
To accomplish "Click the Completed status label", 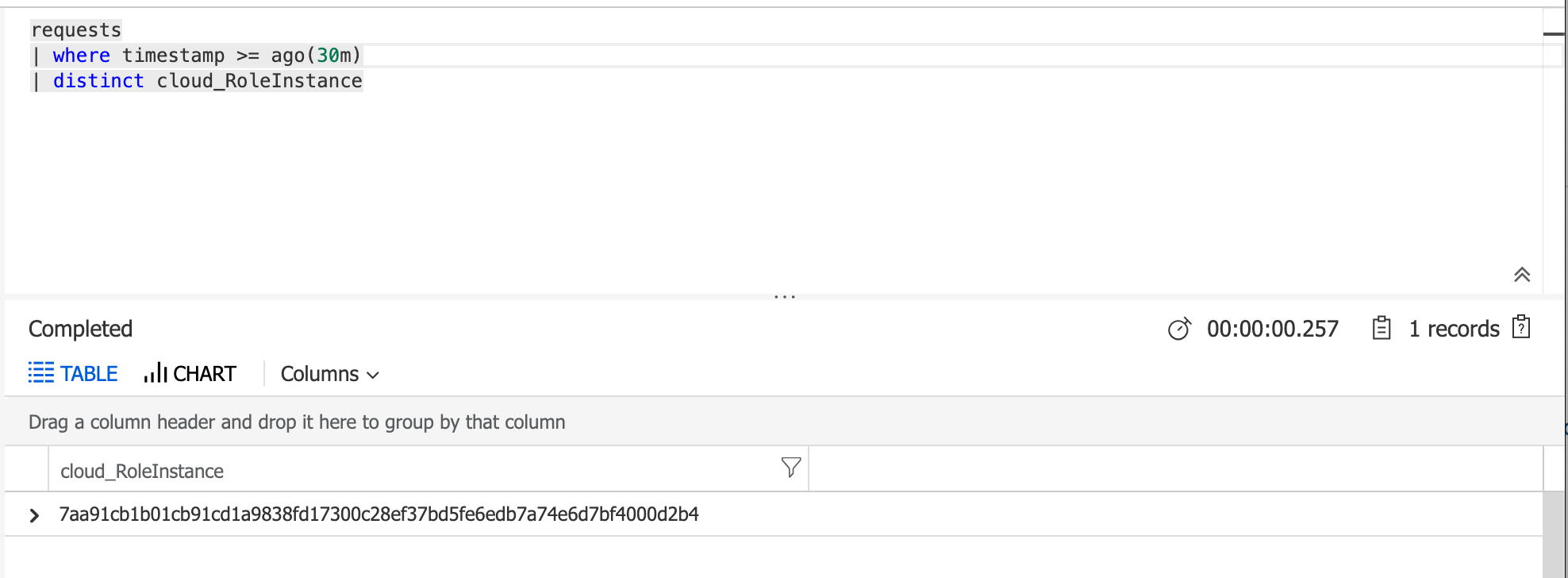I will coord(79,328).
